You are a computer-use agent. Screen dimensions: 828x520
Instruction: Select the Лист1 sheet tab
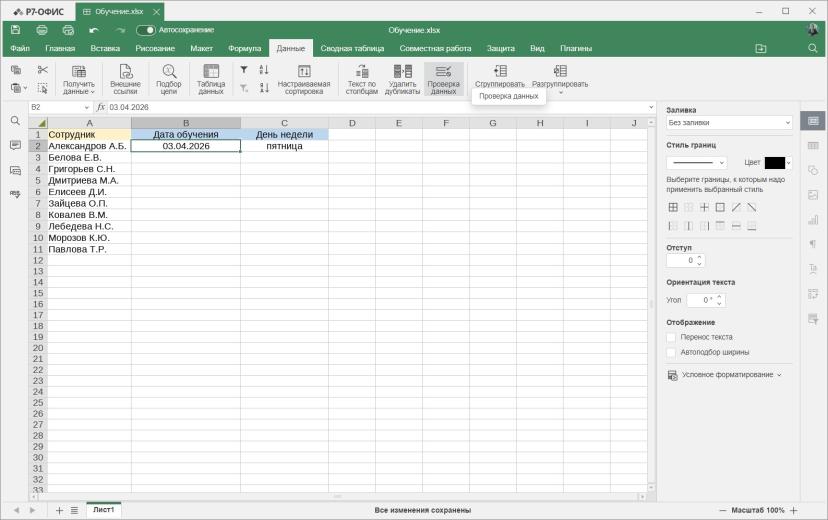click(x=104, y=510)
